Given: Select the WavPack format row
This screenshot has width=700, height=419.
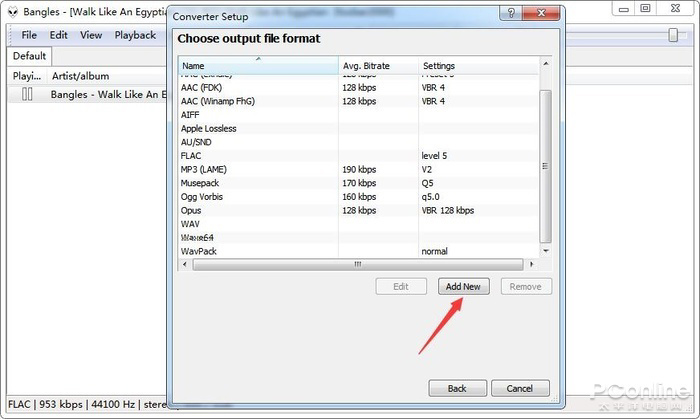Looking at the screenshot, I should (x=358, y=251).
